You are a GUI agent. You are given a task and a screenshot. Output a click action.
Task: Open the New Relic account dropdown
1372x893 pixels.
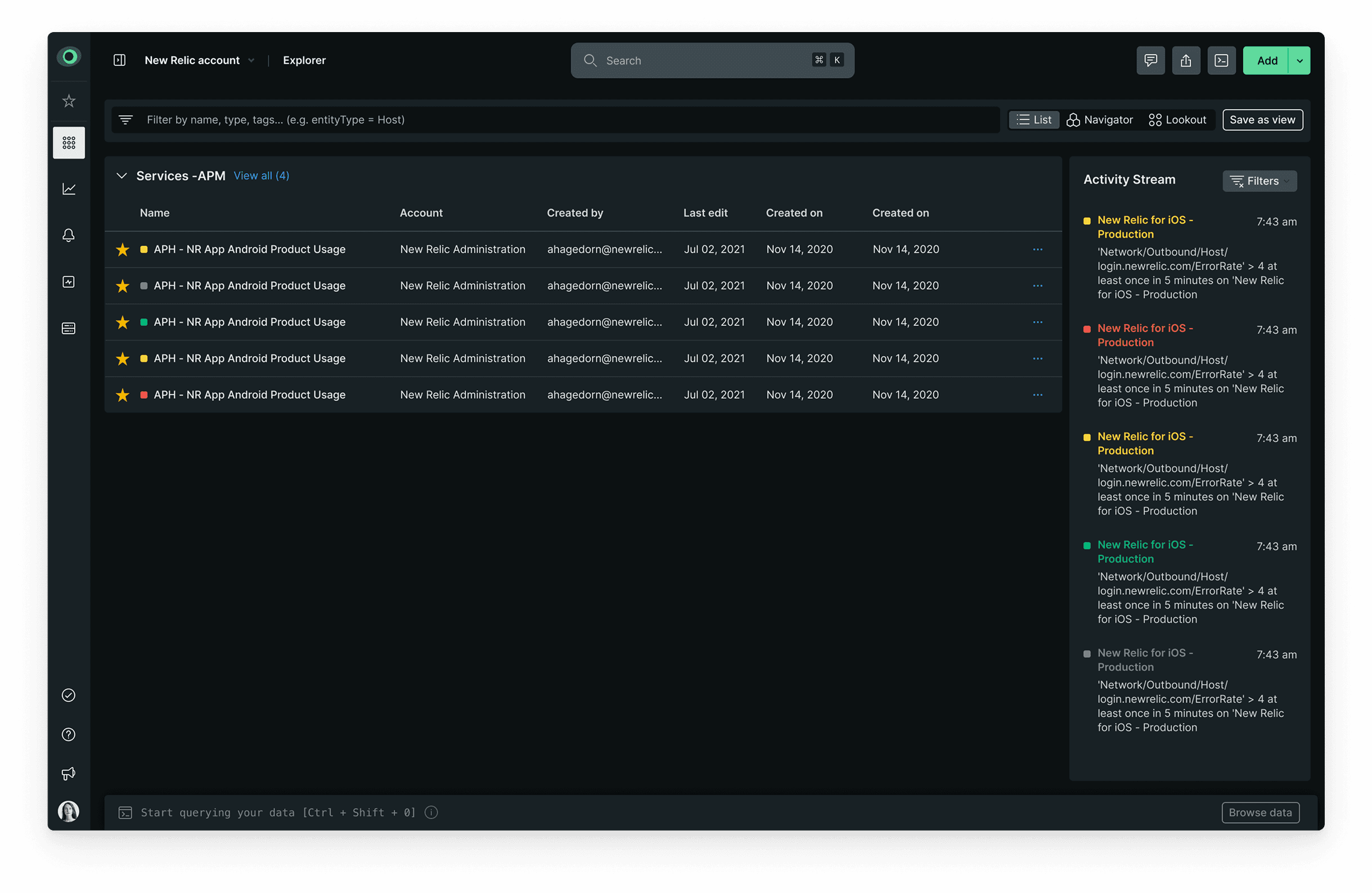[x=199, y=61]
